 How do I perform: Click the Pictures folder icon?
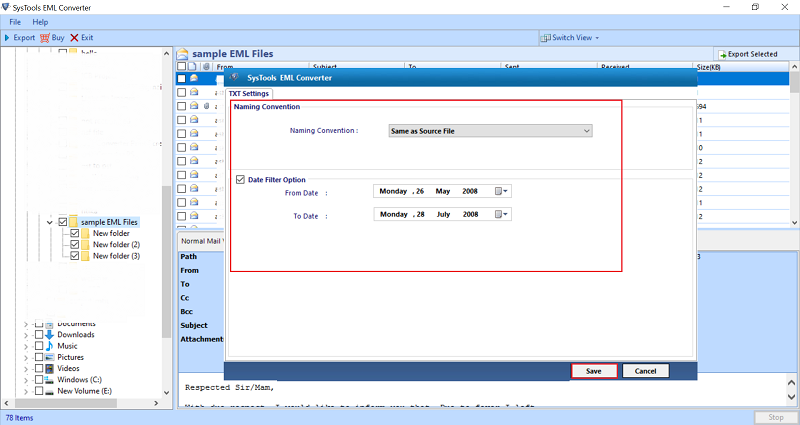49,358
